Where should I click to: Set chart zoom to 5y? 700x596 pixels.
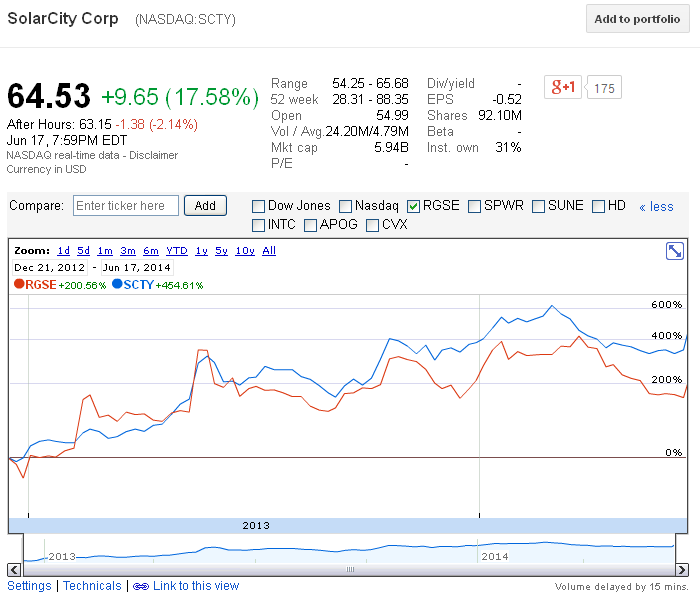(x=221, y=251)
